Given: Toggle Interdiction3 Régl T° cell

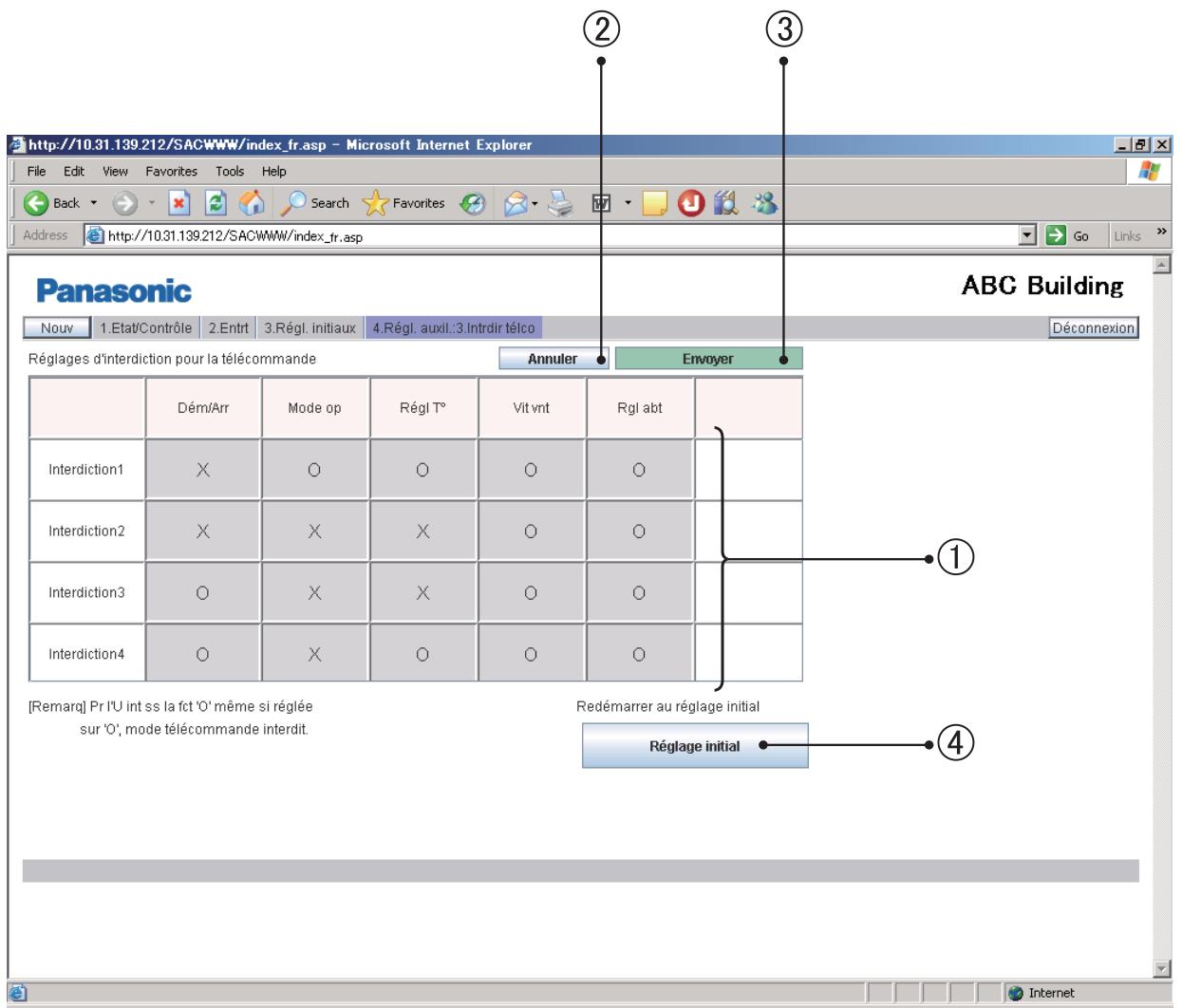Looking at the screenshot, I should coord(423,593).
